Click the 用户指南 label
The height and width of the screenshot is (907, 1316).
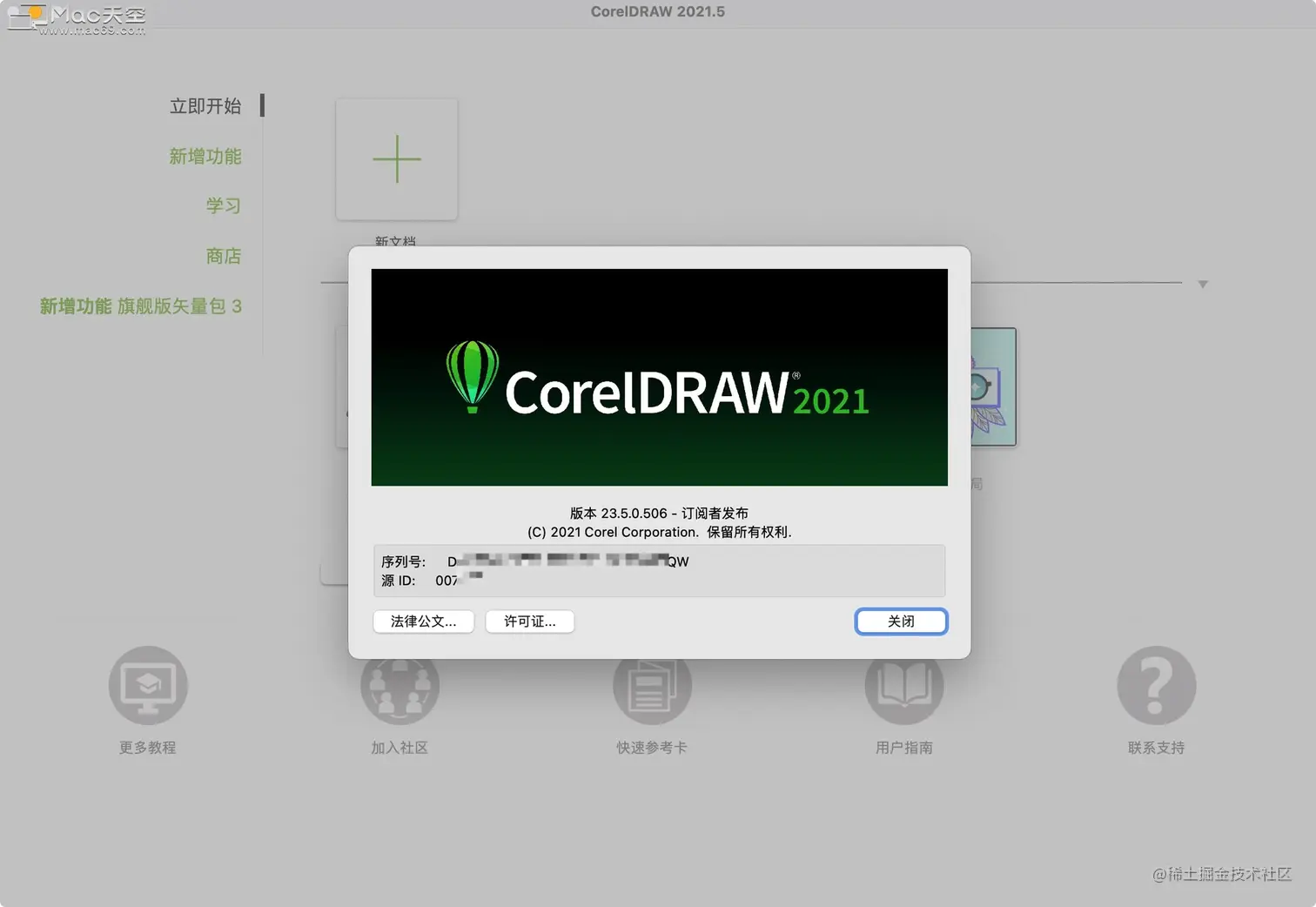(x=904, y=748)
